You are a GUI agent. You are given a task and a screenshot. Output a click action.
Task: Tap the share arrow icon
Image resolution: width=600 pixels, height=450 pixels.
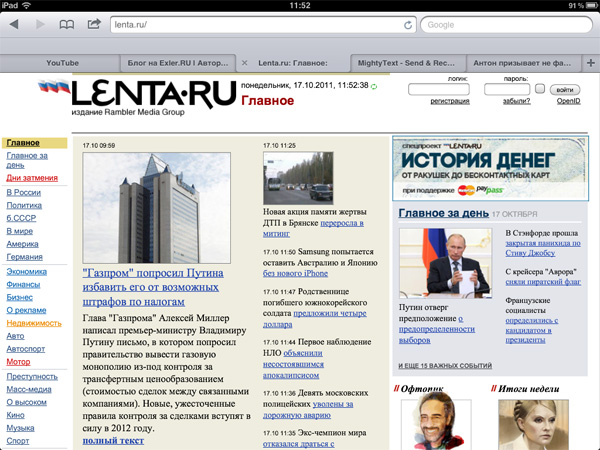[x=94, y=23]
